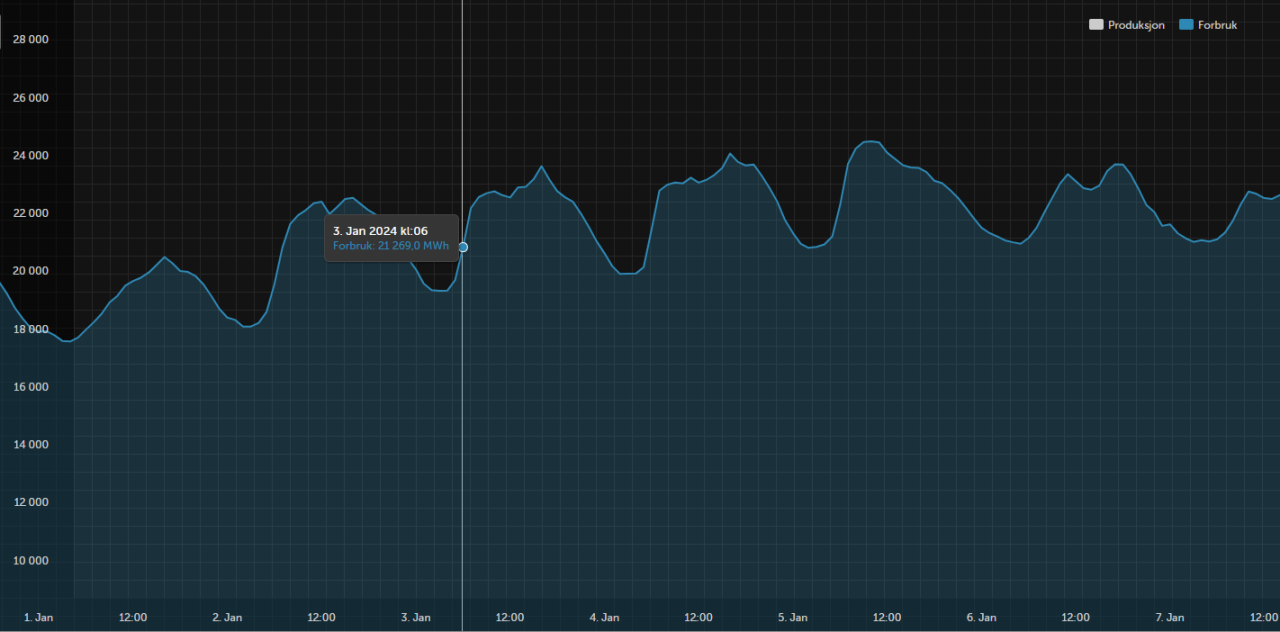Click the '3. Jan' x-axis label

pos(415,618)
